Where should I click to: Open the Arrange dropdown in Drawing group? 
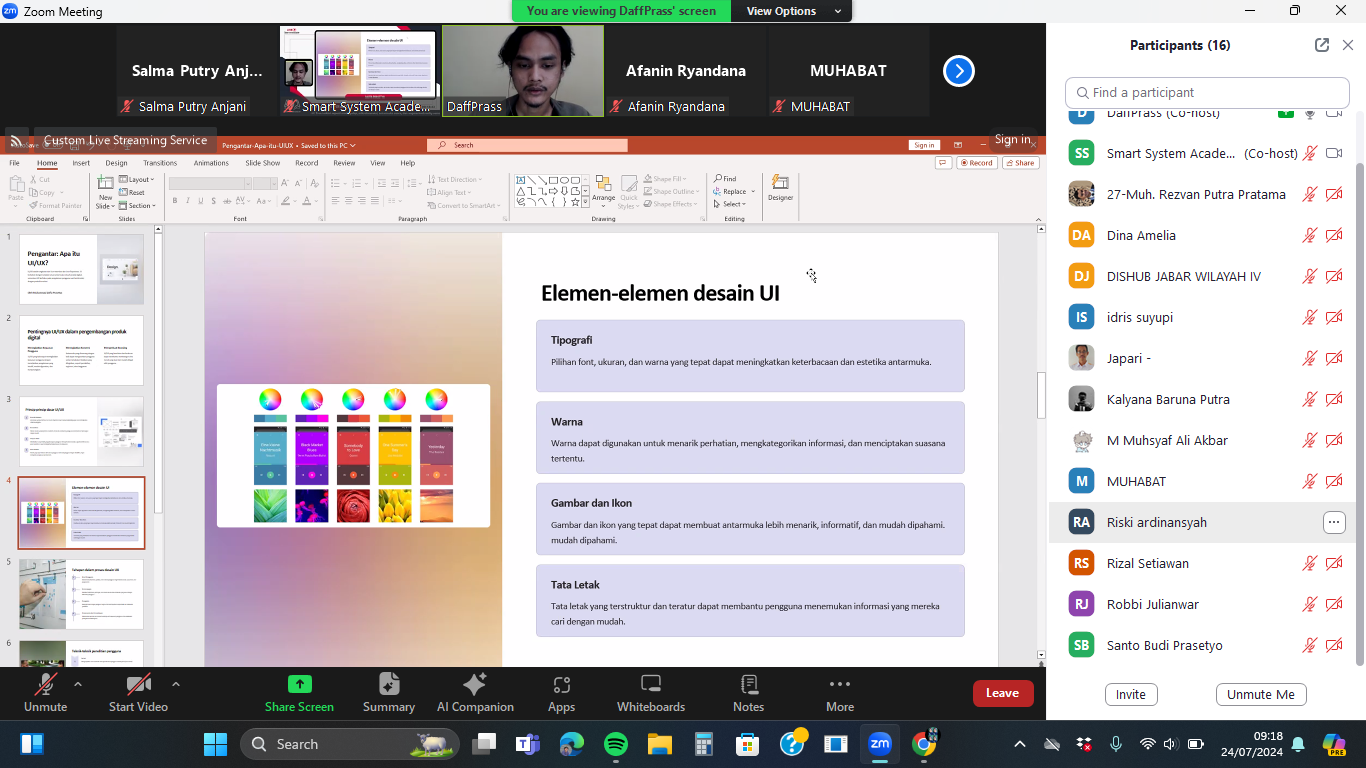point(603,190)
